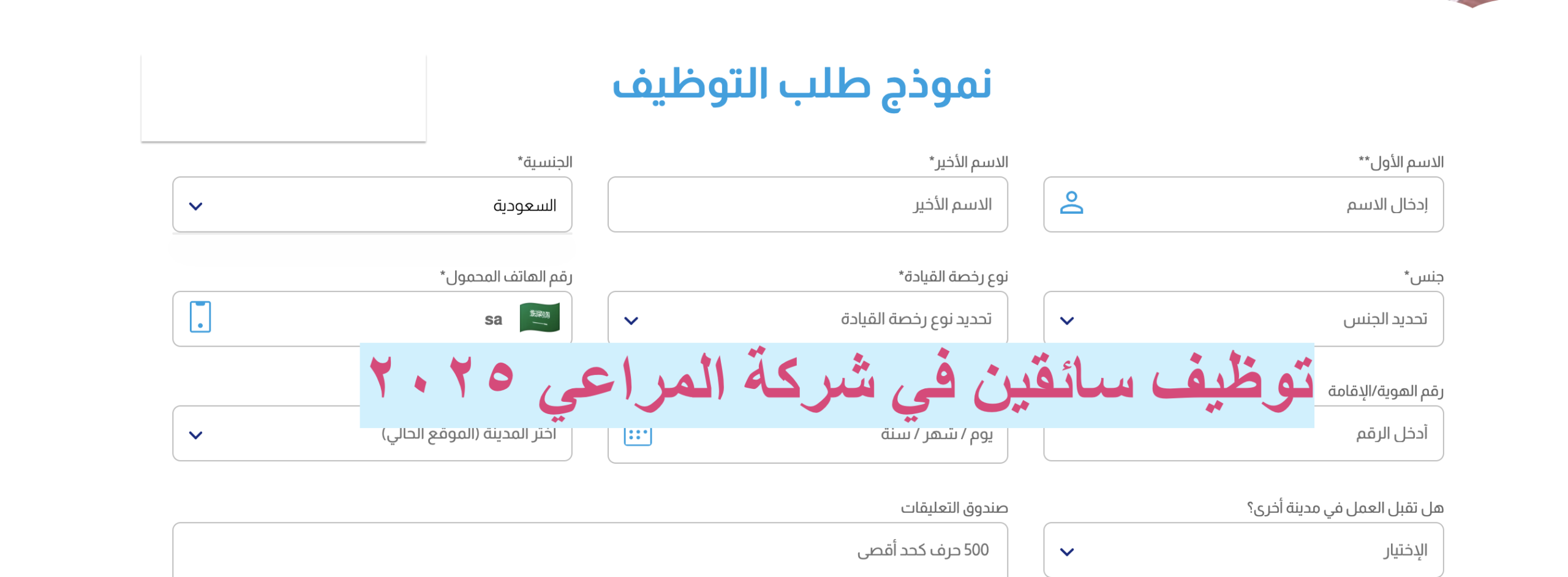The width and height of the screenshot is (1568, 577).
Task: Click the الاسم الأخير last name input field
Action: pyautogui.click(x=807, y=205)
